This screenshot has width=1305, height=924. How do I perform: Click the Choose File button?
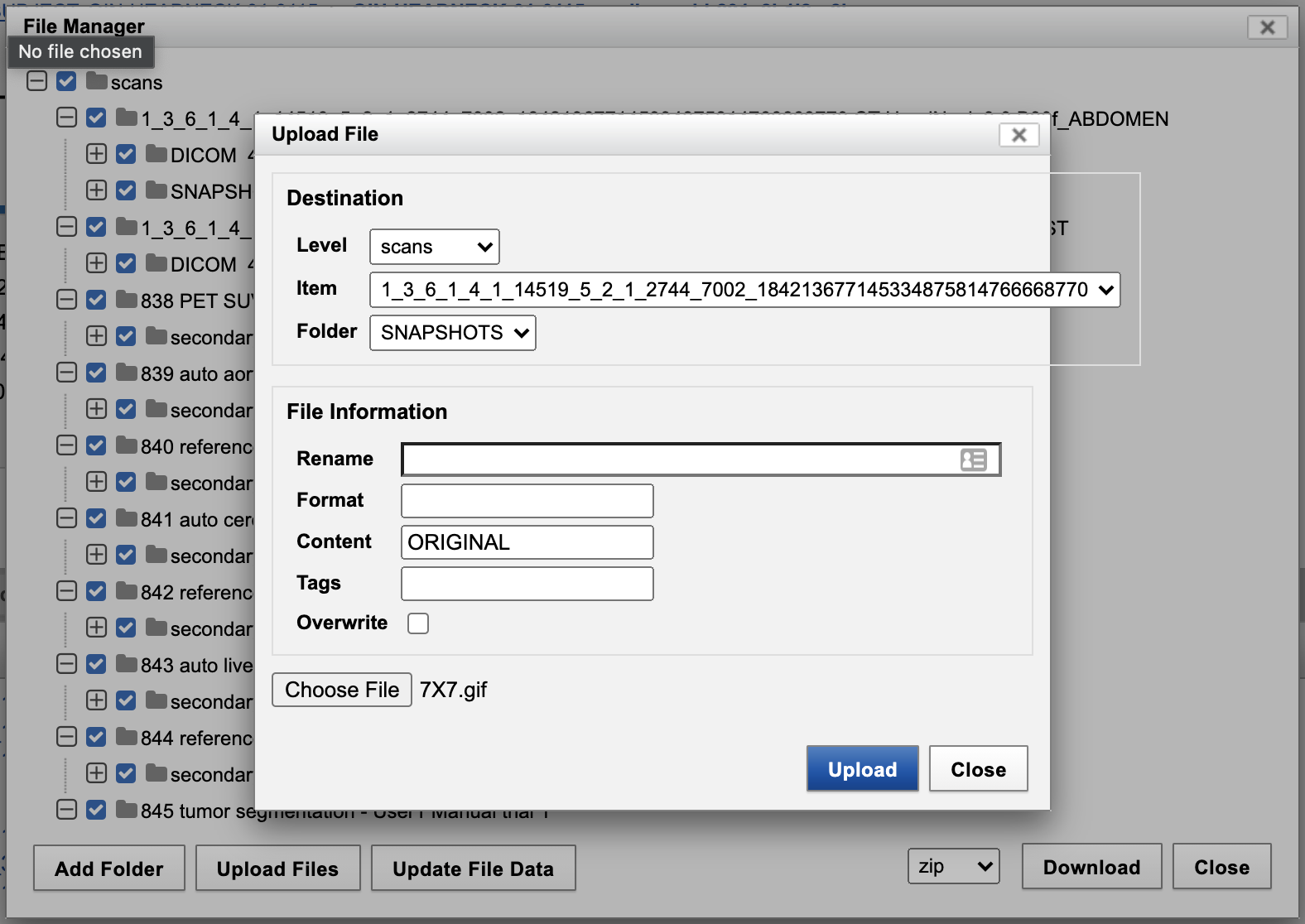tap(342, 690)
